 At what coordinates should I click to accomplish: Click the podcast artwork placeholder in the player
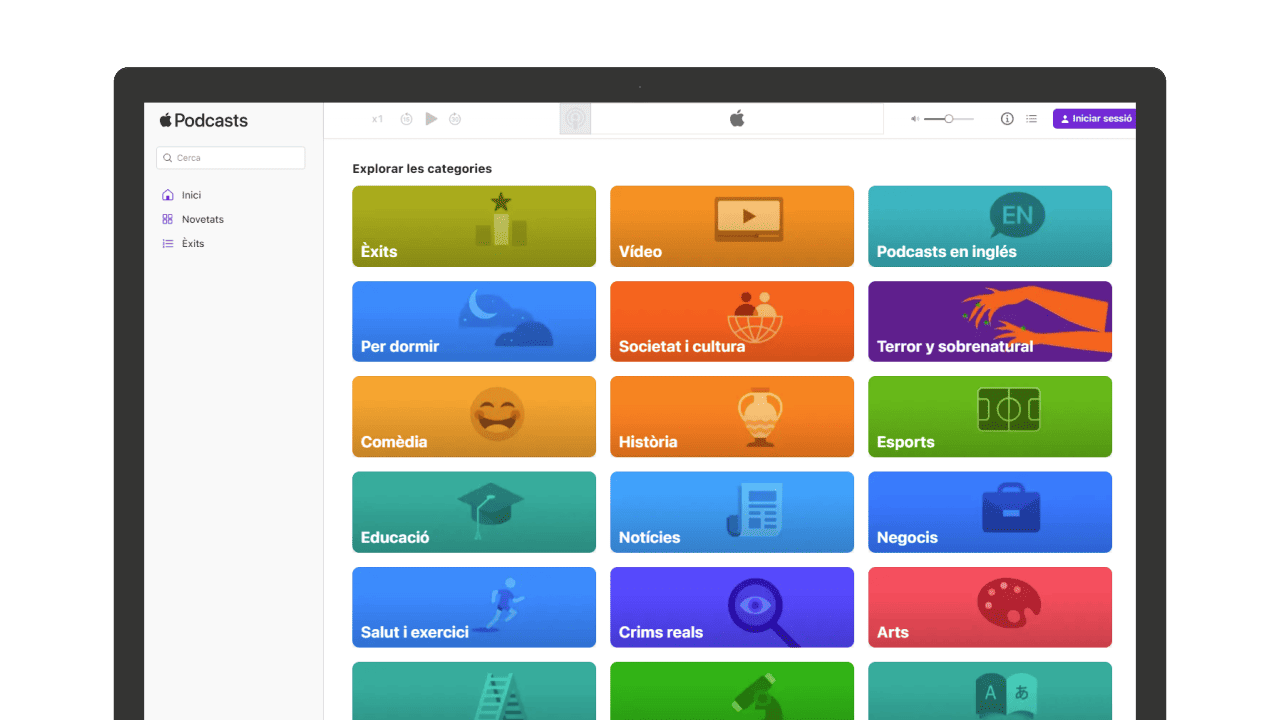click(x=575, y=119)
